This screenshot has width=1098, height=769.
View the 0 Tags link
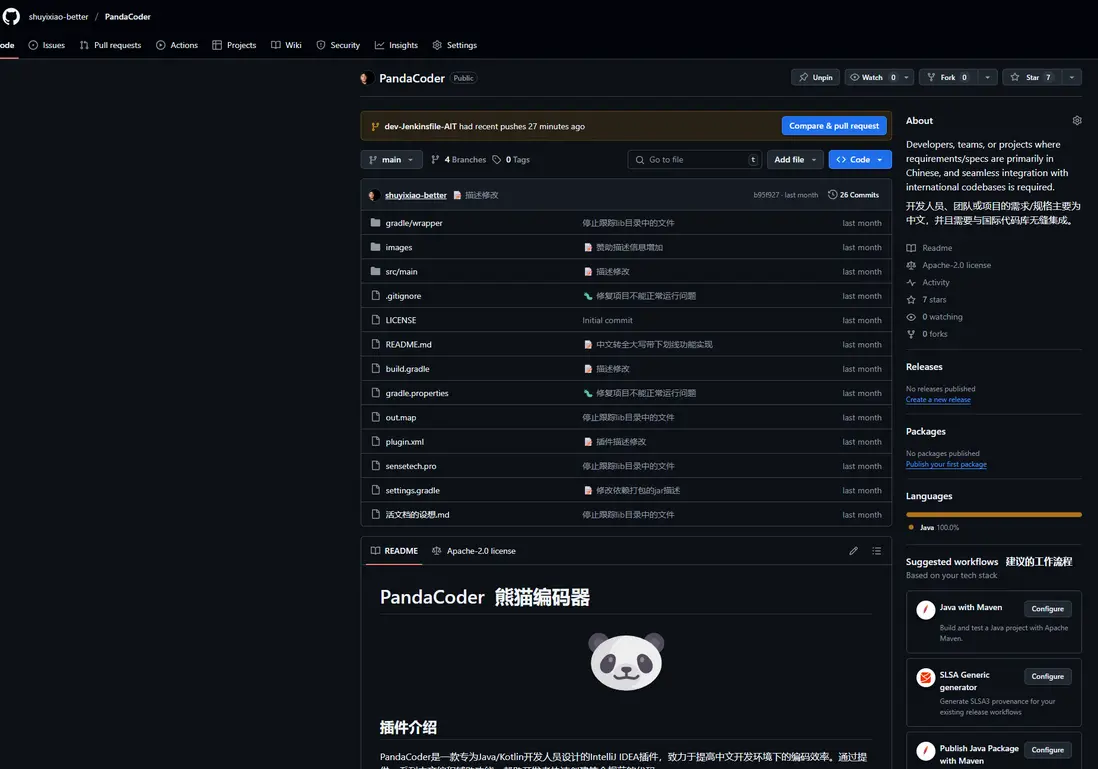point(511,160)
